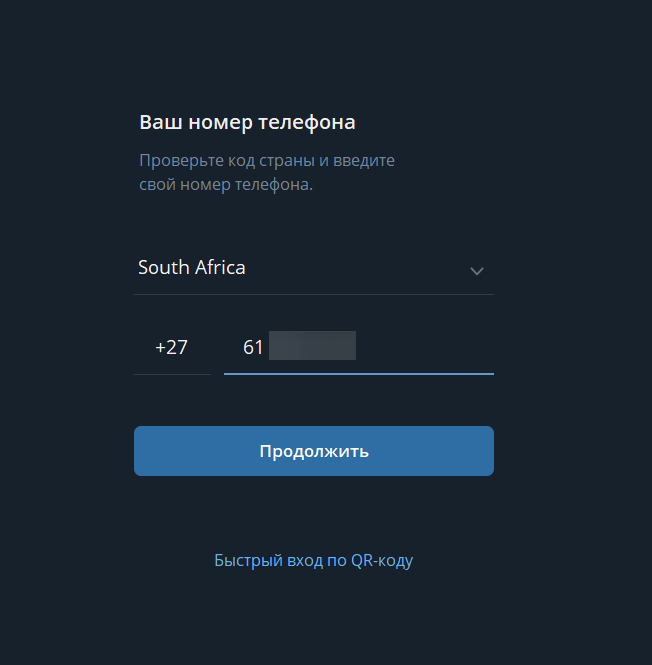Viewport: 652px width, 665px height.
Task: Click the underline beneath +27 code
Action: pyautogui.click(x=172, y=374)
